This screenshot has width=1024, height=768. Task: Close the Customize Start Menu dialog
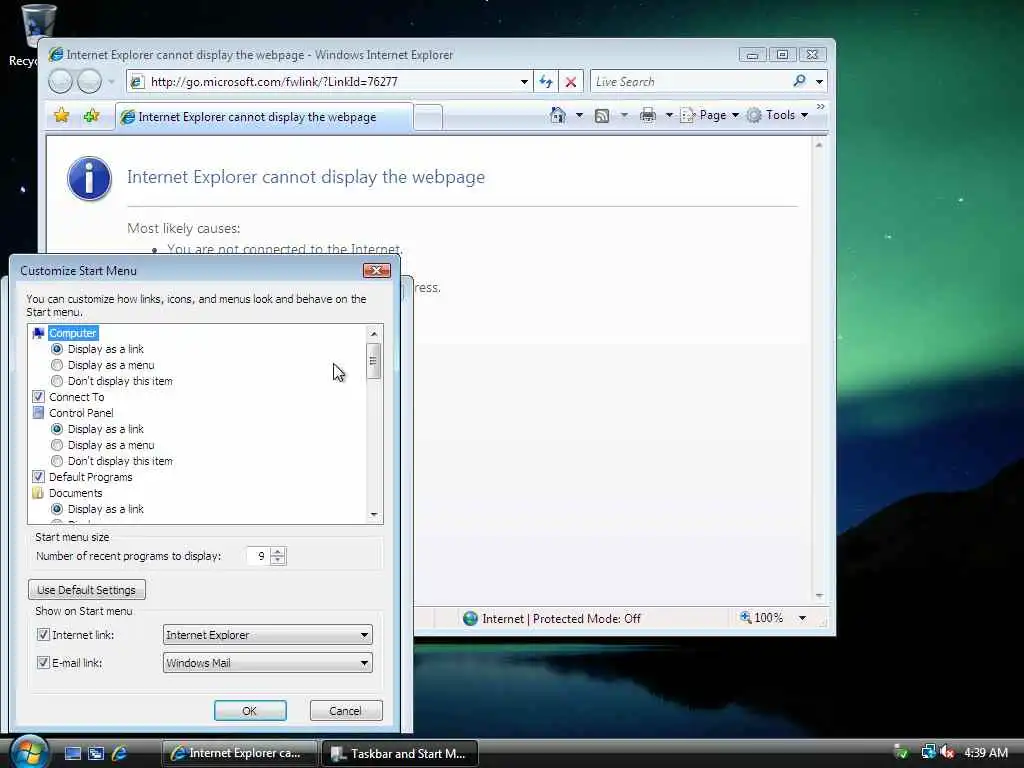click(377, 270)
